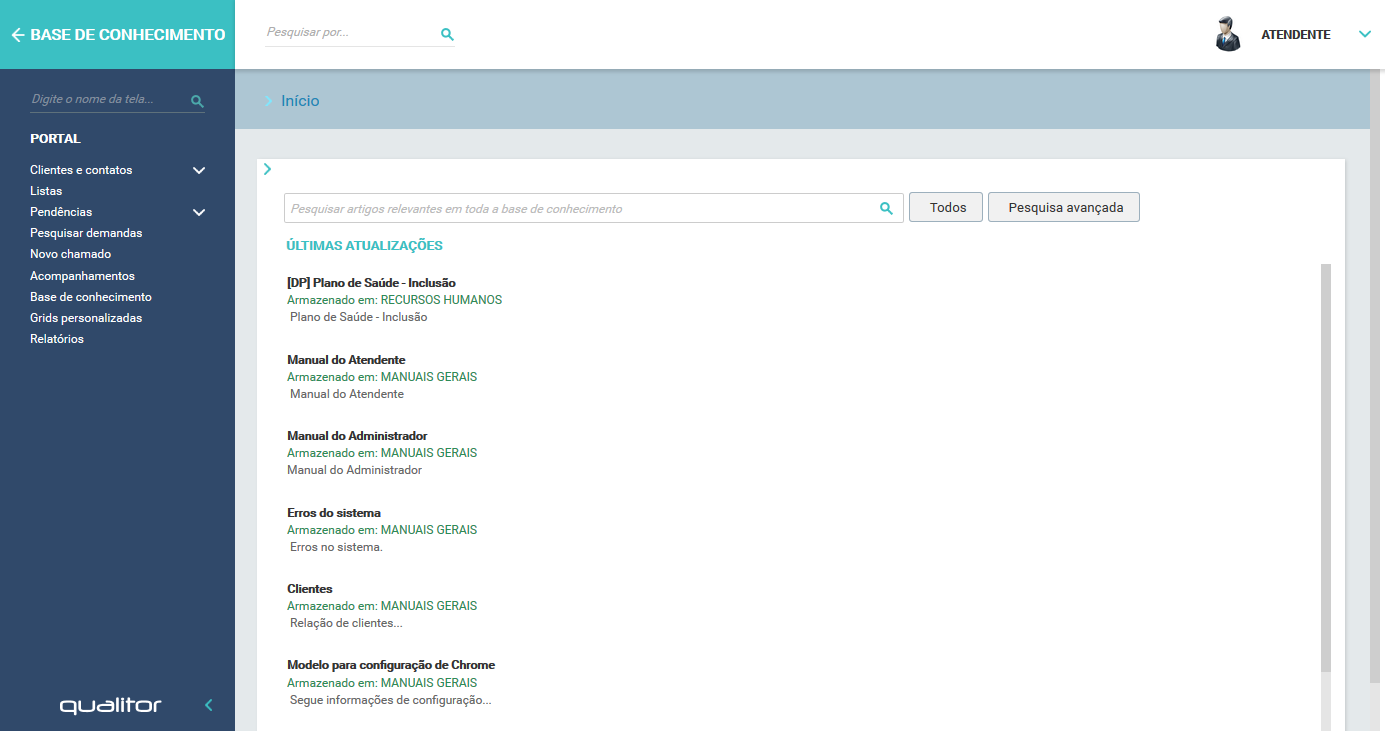1385x731 pixels.
Task: Click Armazenado em: RECURSOS HUMANOS text
Action: 394,300
